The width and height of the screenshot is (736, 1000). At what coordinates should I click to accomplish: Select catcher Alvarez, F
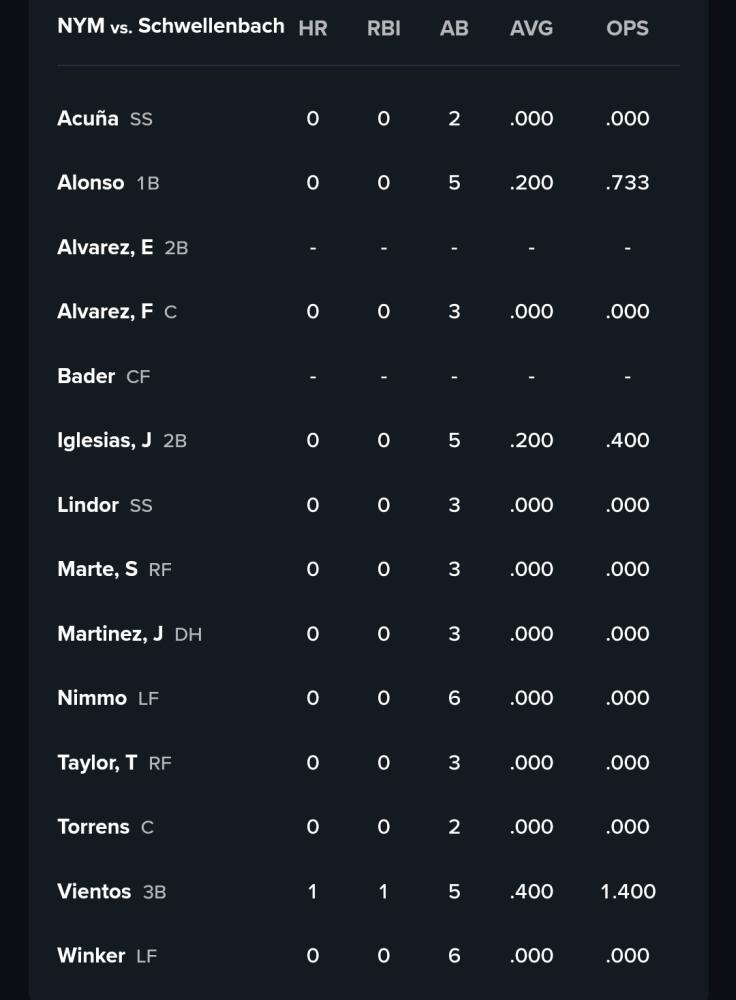(105, 312)
